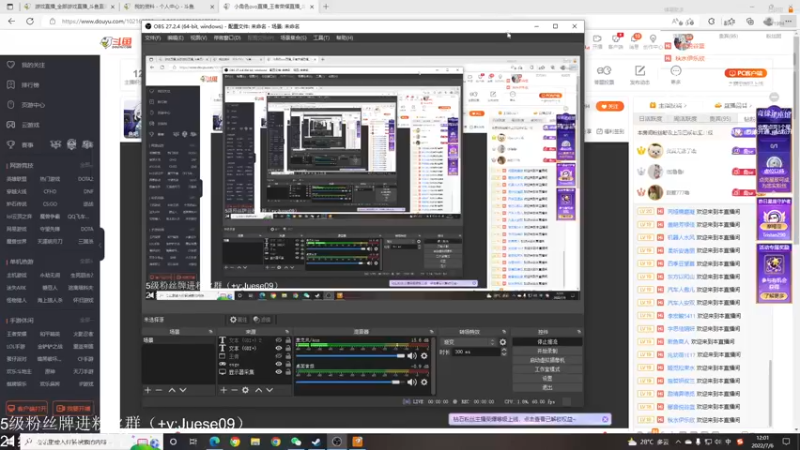Move scene up in OBS Scenes dock
This screenshot has height=450, width=800.
[172, 390]
